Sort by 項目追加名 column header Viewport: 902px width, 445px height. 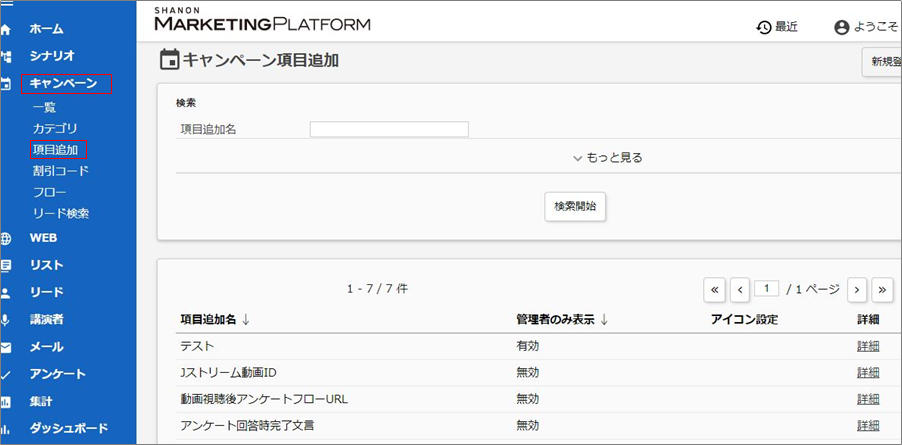[x=214, y=319]
